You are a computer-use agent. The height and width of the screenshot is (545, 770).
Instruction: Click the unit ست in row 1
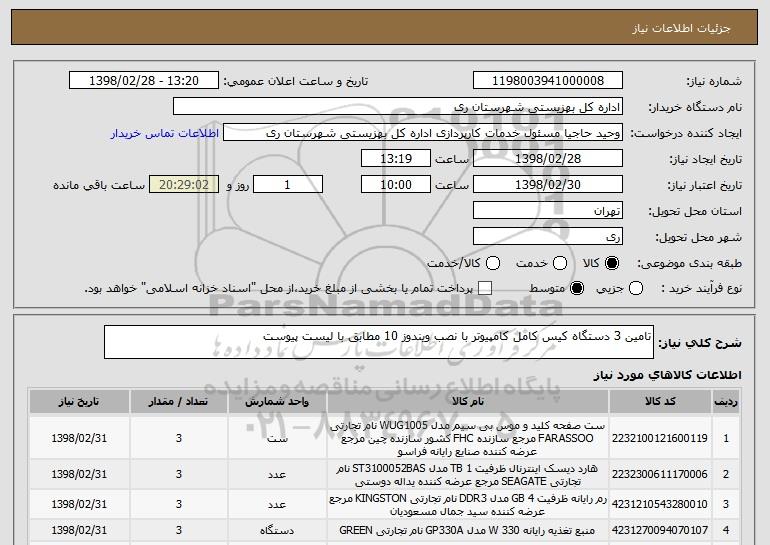click(277, 438)
